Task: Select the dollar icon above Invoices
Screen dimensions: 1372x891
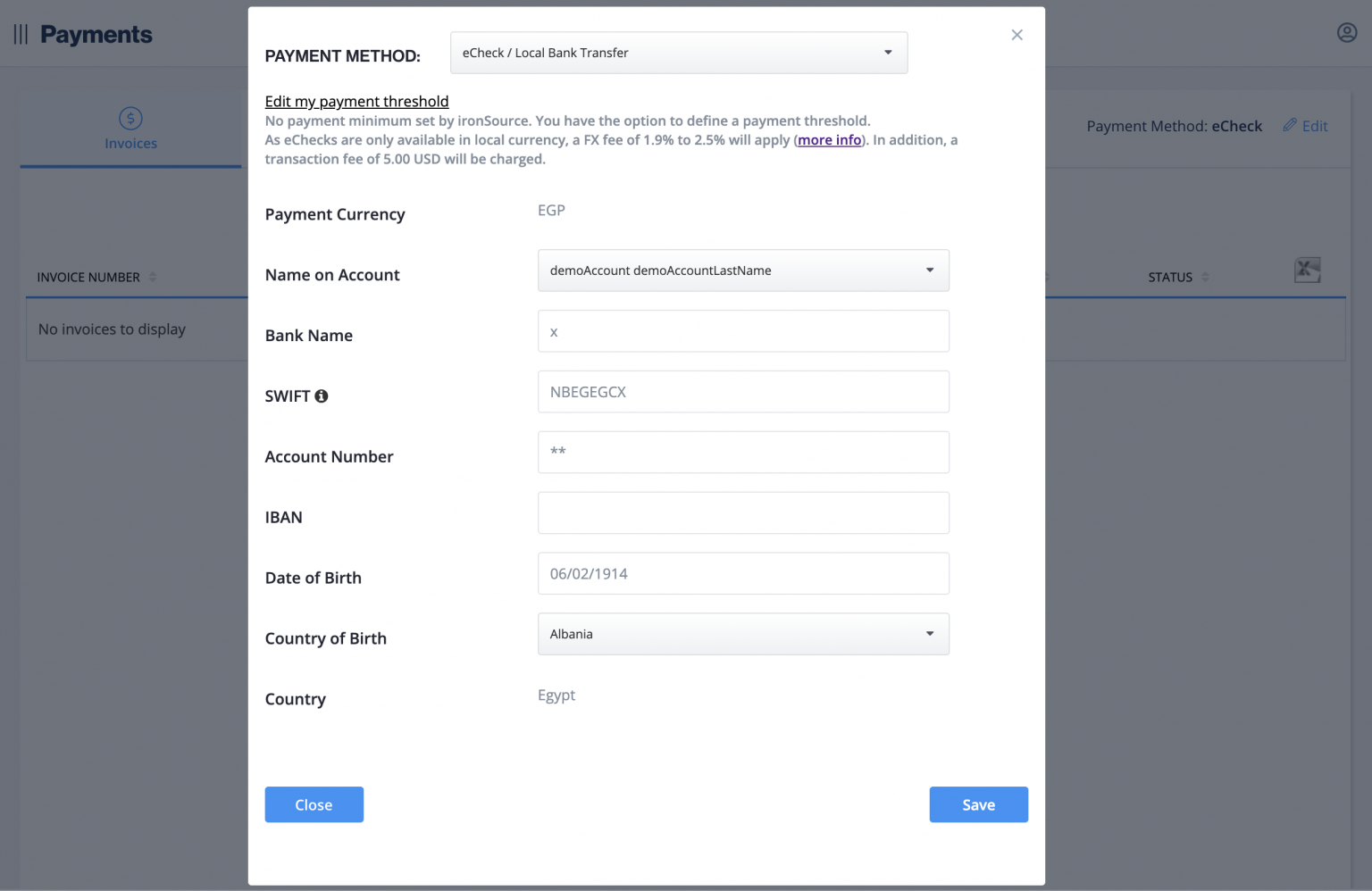Action: [x=130, y=117]
